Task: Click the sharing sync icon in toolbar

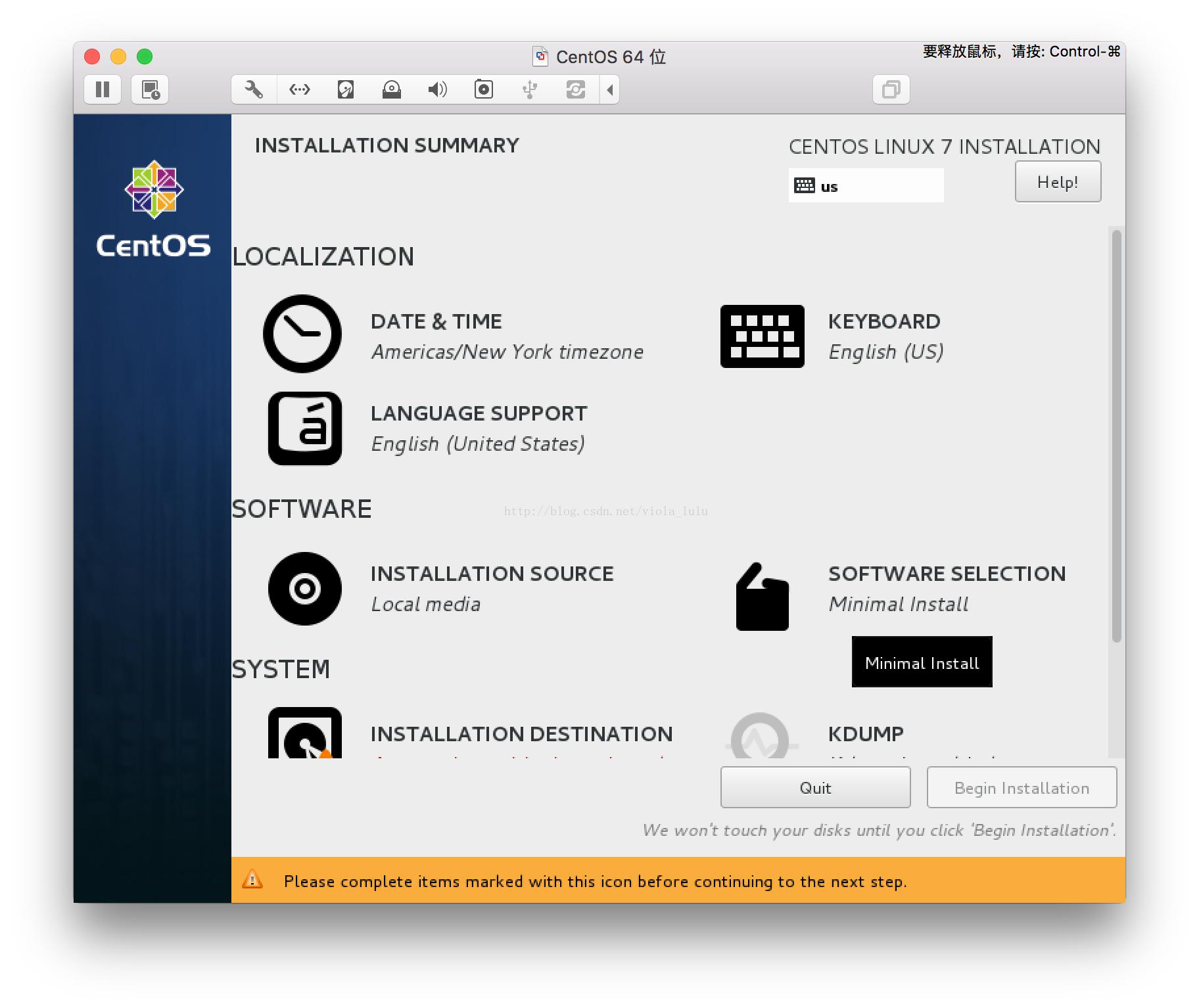Action: pyautogui.click(x=576, y=89)
